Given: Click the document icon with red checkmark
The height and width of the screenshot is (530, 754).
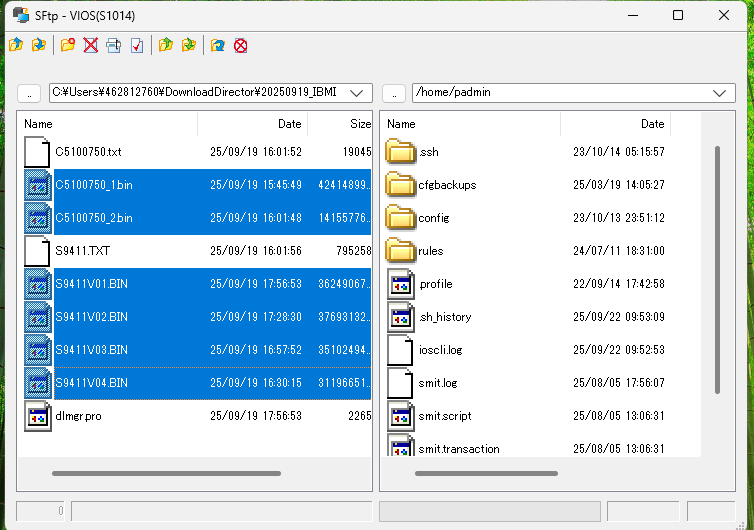Looking at the screenshot, I should coord(137,45).
